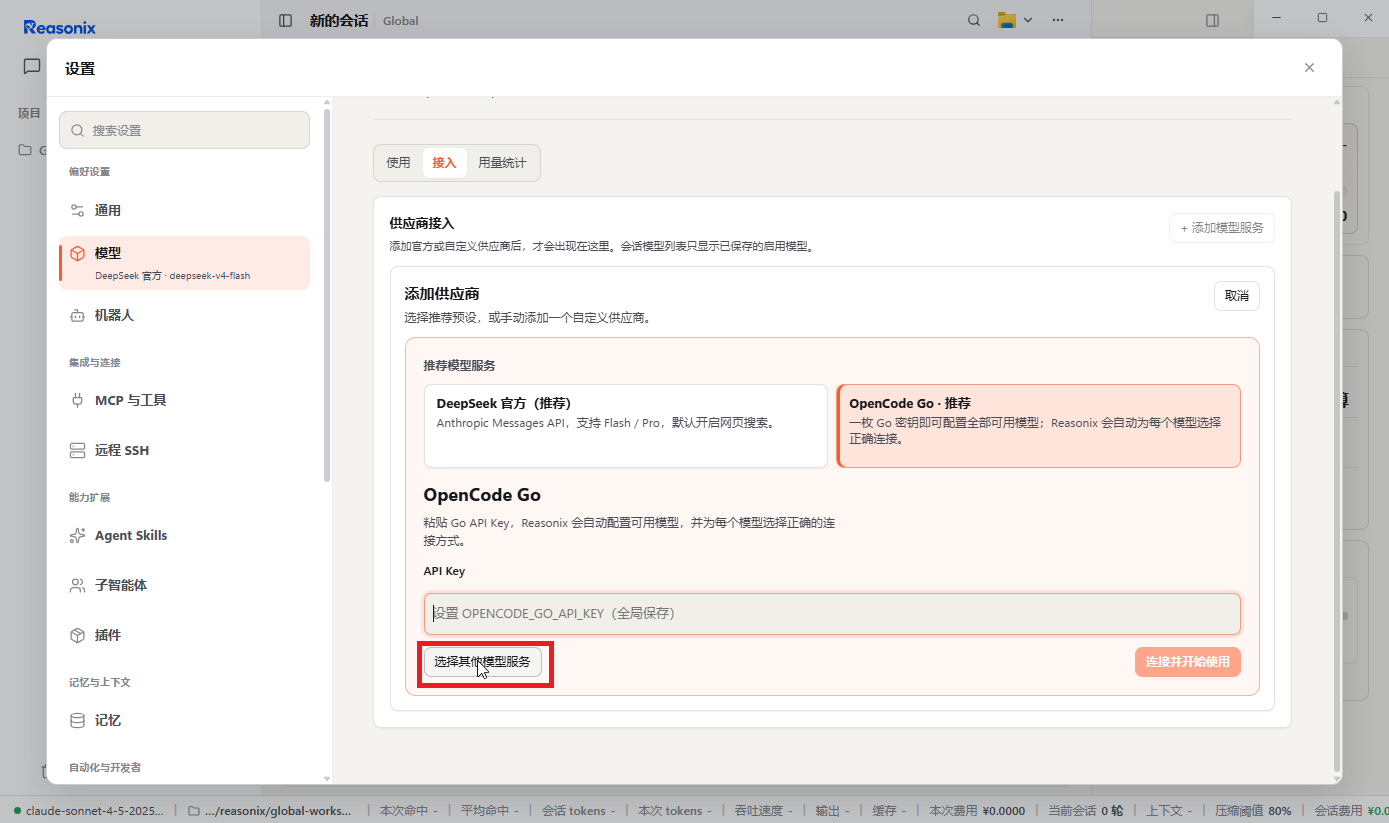Go to MCP 与工具 settings

click(184, 400)
